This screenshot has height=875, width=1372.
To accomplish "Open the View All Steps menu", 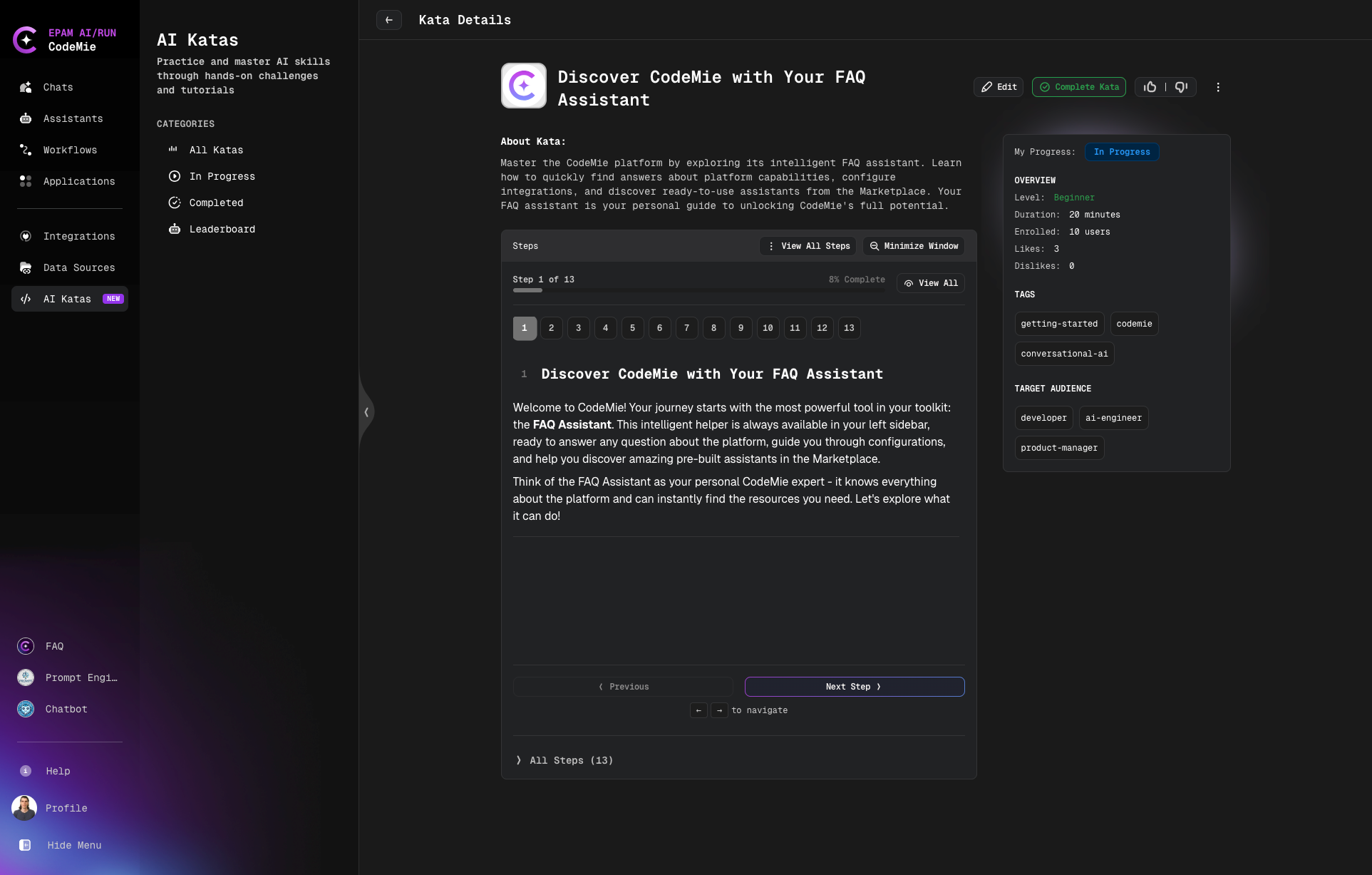I will pyautogui.click(x=808, y=246).
